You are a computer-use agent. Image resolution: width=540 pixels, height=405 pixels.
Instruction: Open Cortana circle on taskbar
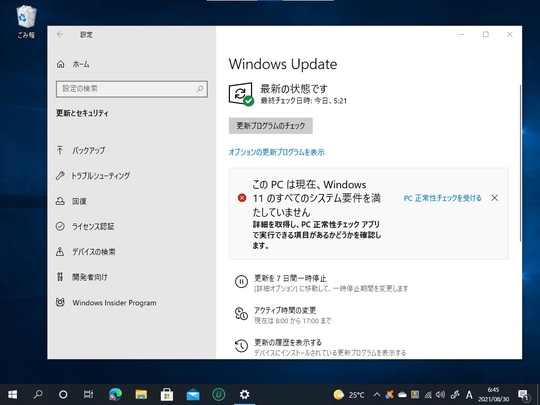[x=63, y=394]
